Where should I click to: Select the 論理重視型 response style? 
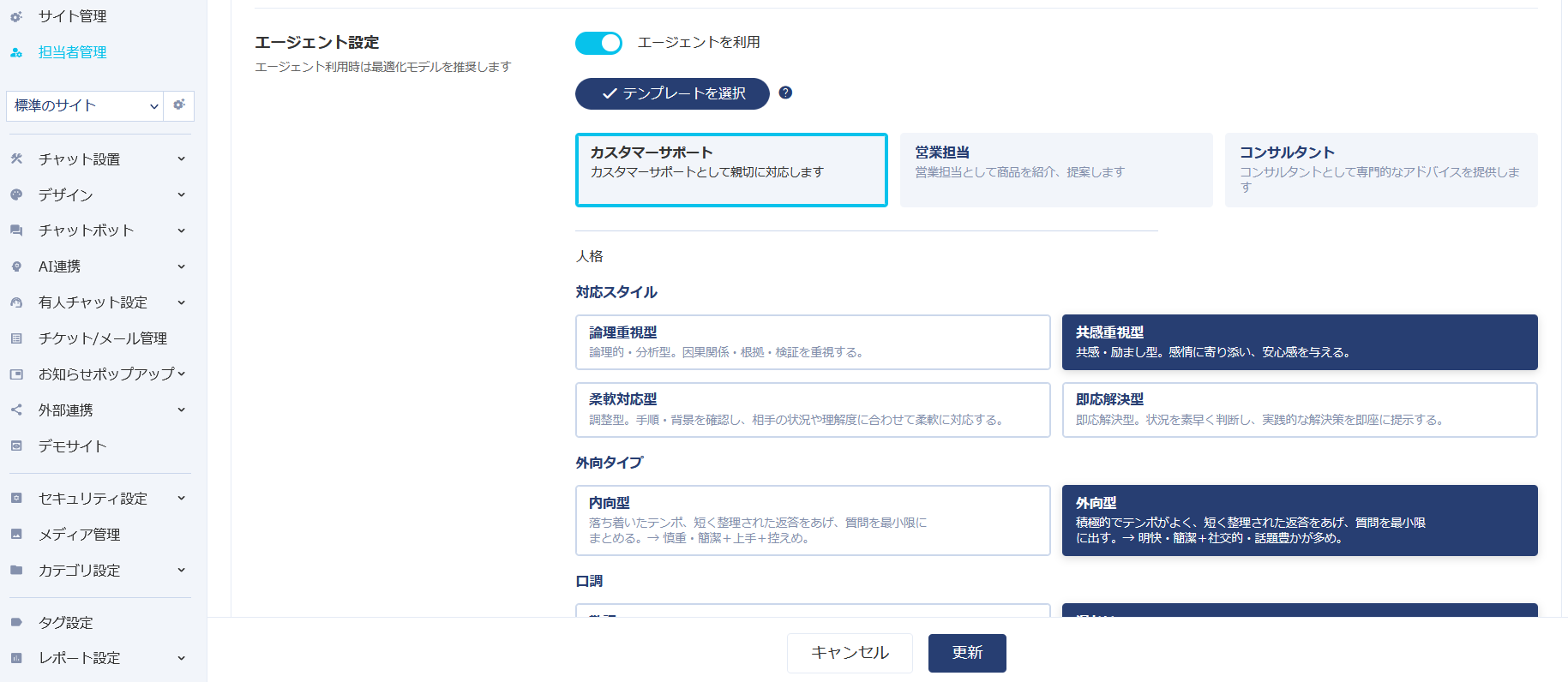tap(812, 342)
